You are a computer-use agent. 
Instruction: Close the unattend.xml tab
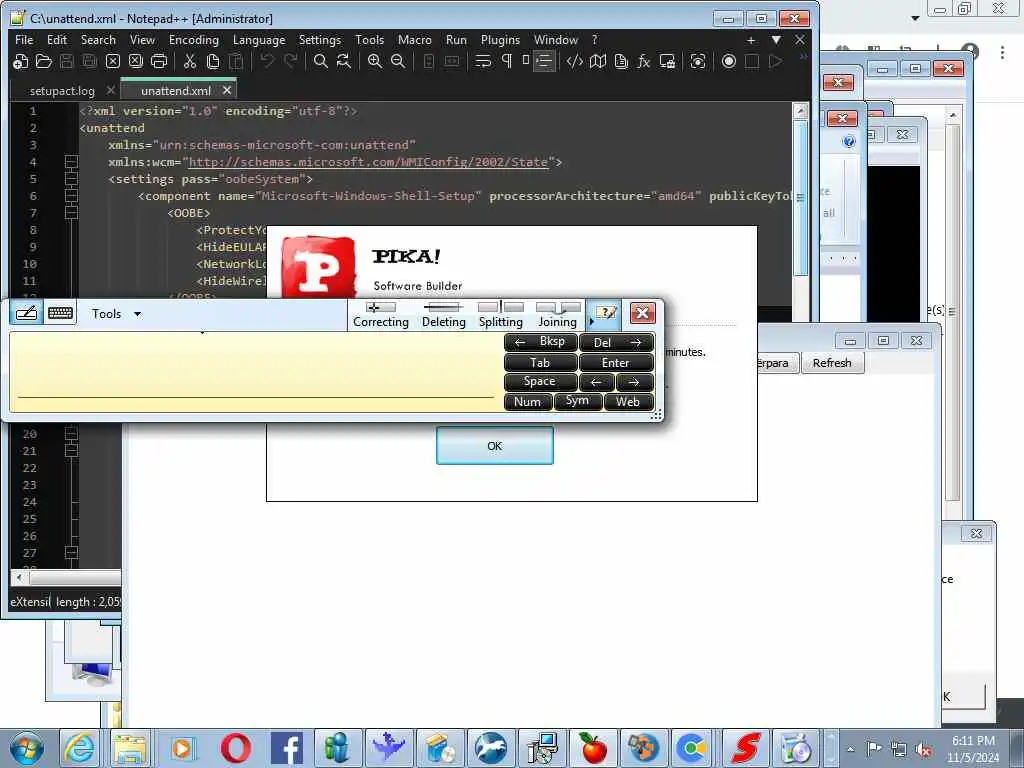227,90
